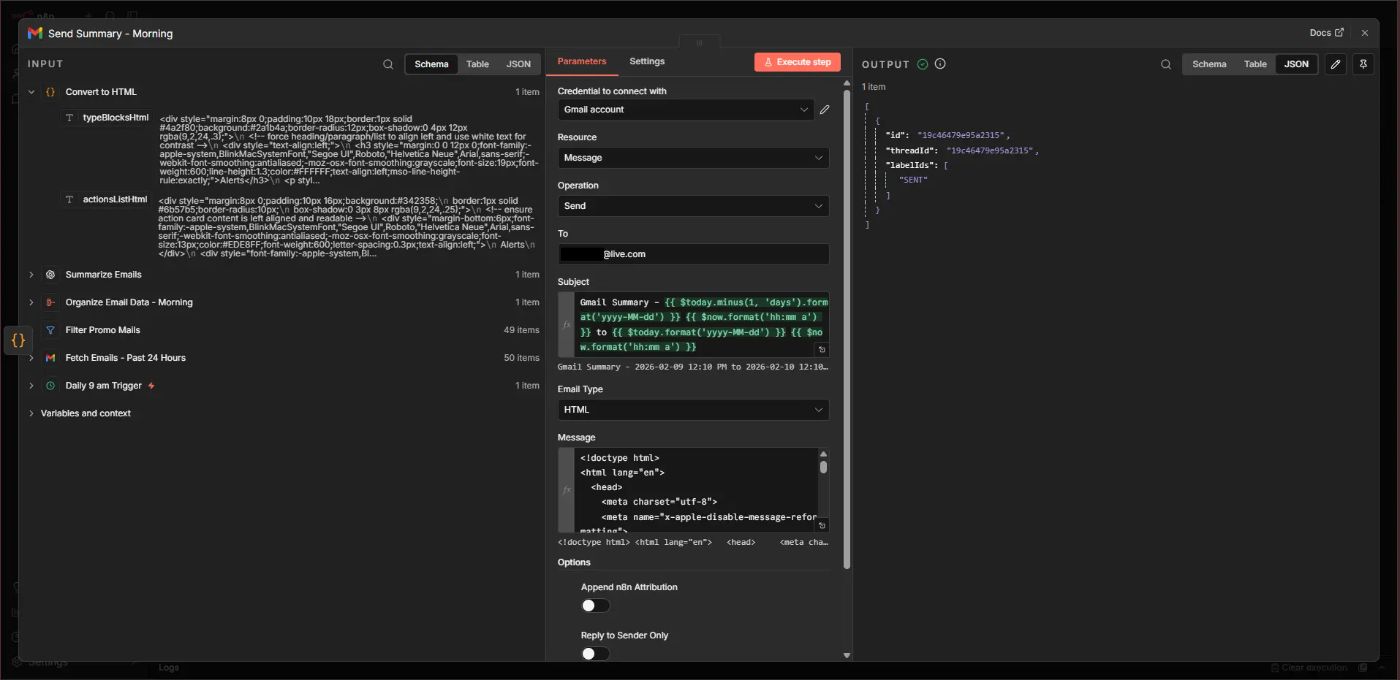Screen dimensions: 1400x680
Task: Click the To email address field
Action: coord(693,254)
